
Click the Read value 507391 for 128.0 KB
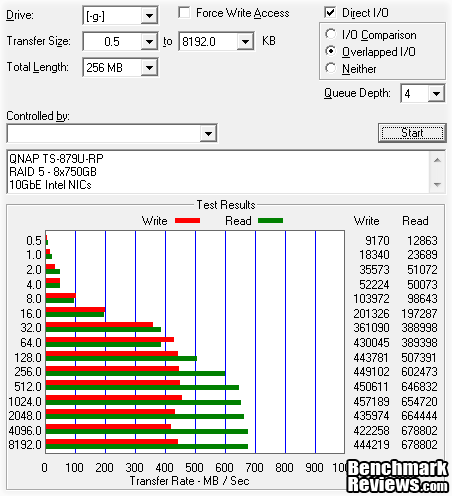[x=419, y=358]
